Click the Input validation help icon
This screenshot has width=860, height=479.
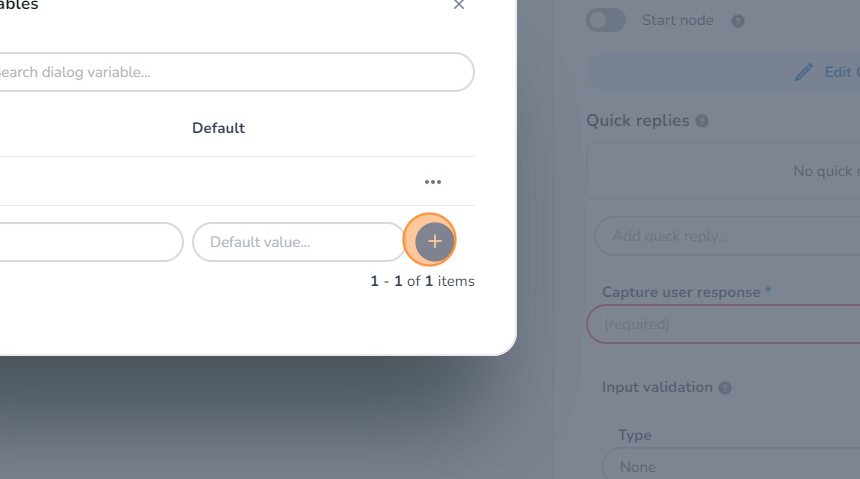725,388
